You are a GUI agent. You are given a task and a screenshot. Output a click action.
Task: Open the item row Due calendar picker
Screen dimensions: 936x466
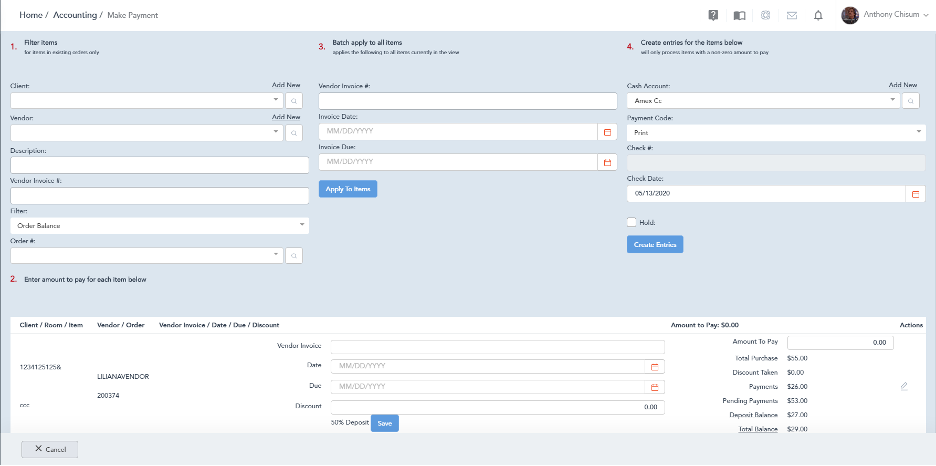tap(654, 387)
